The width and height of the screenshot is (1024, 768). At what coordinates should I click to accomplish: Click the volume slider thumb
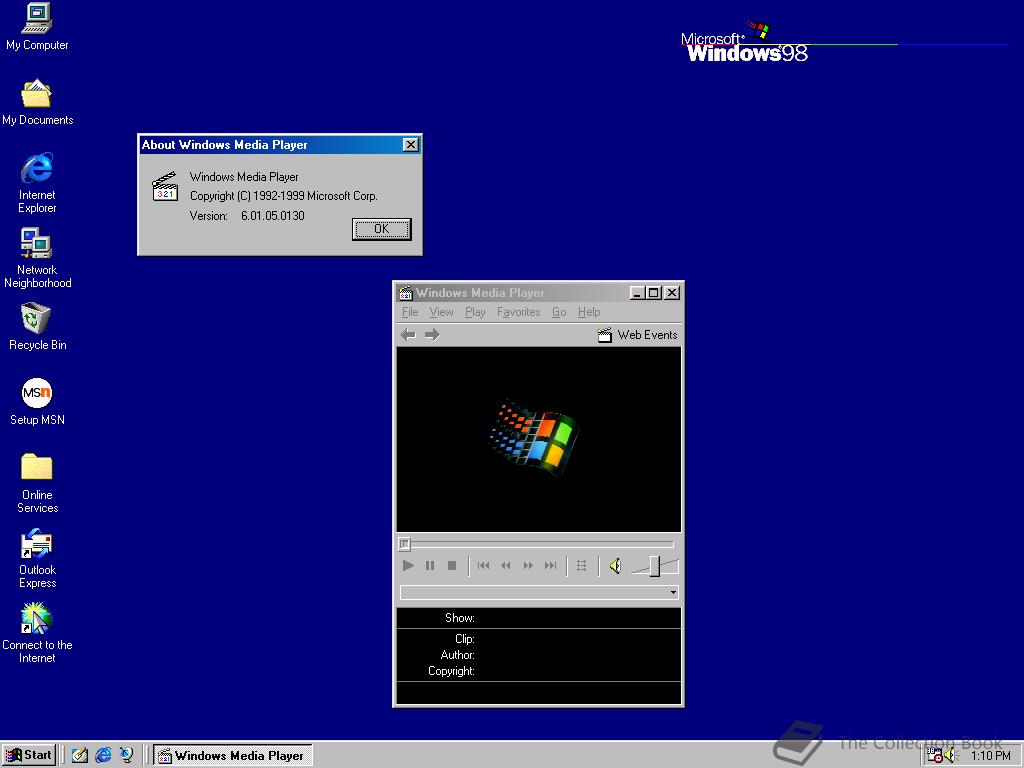pos(654,566)
